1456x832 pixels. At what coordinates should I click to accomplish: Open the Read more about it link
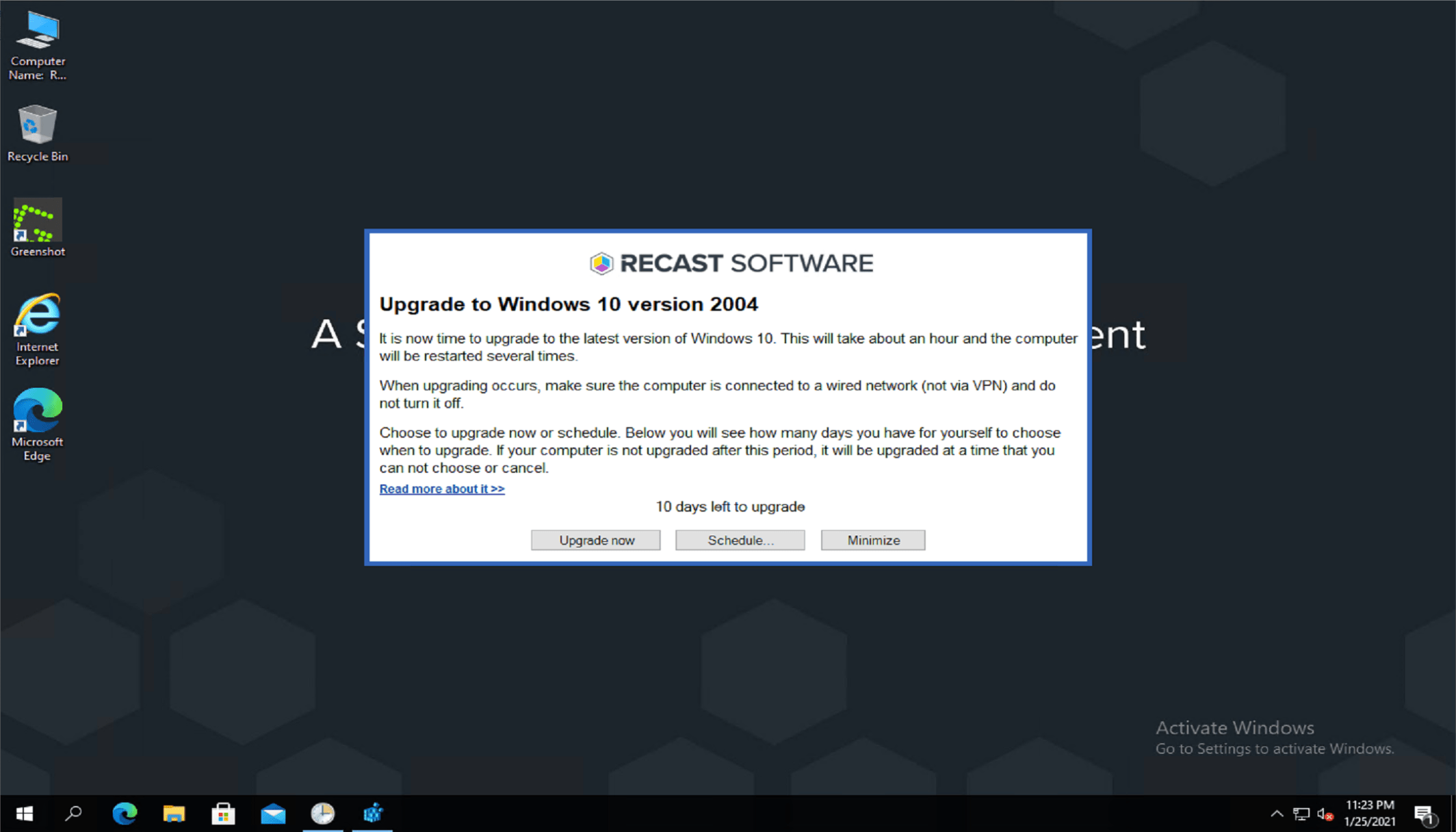tap(442, 489)
